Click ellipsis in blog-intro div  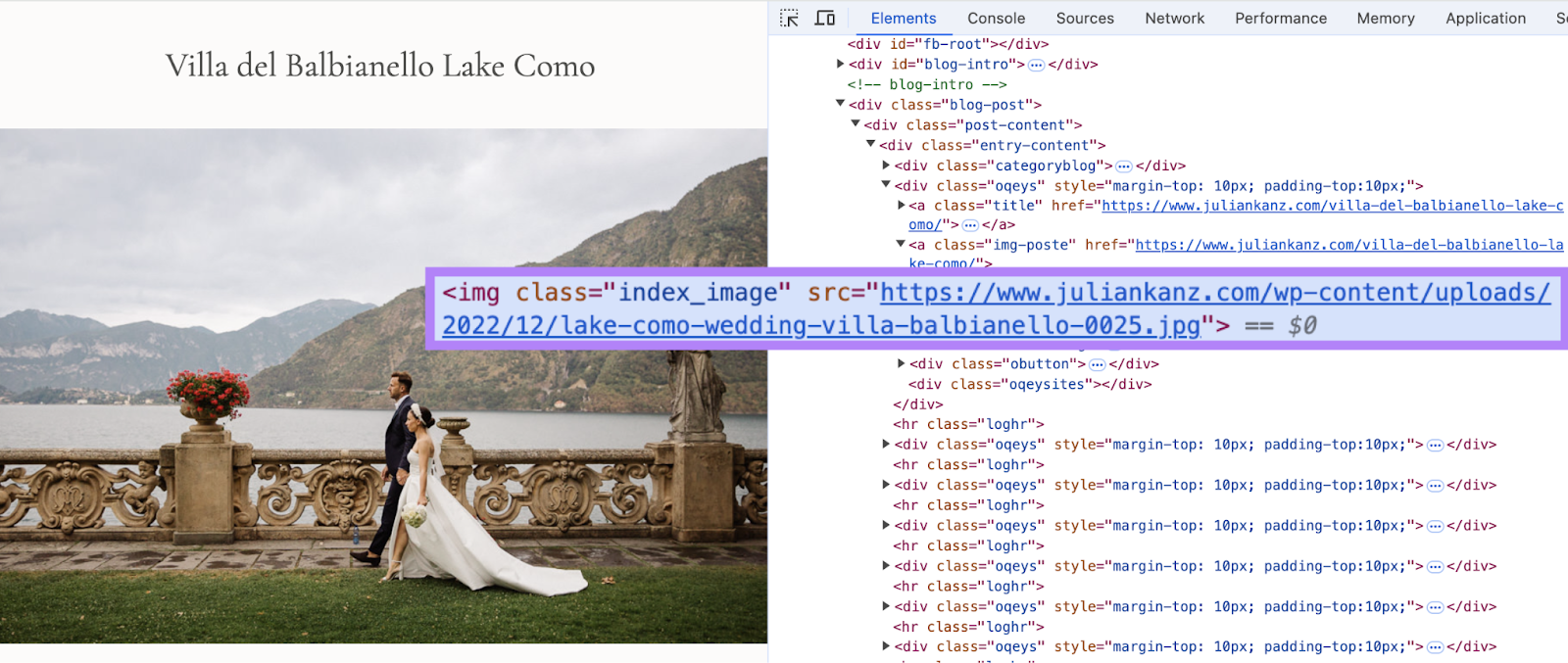1036,65
